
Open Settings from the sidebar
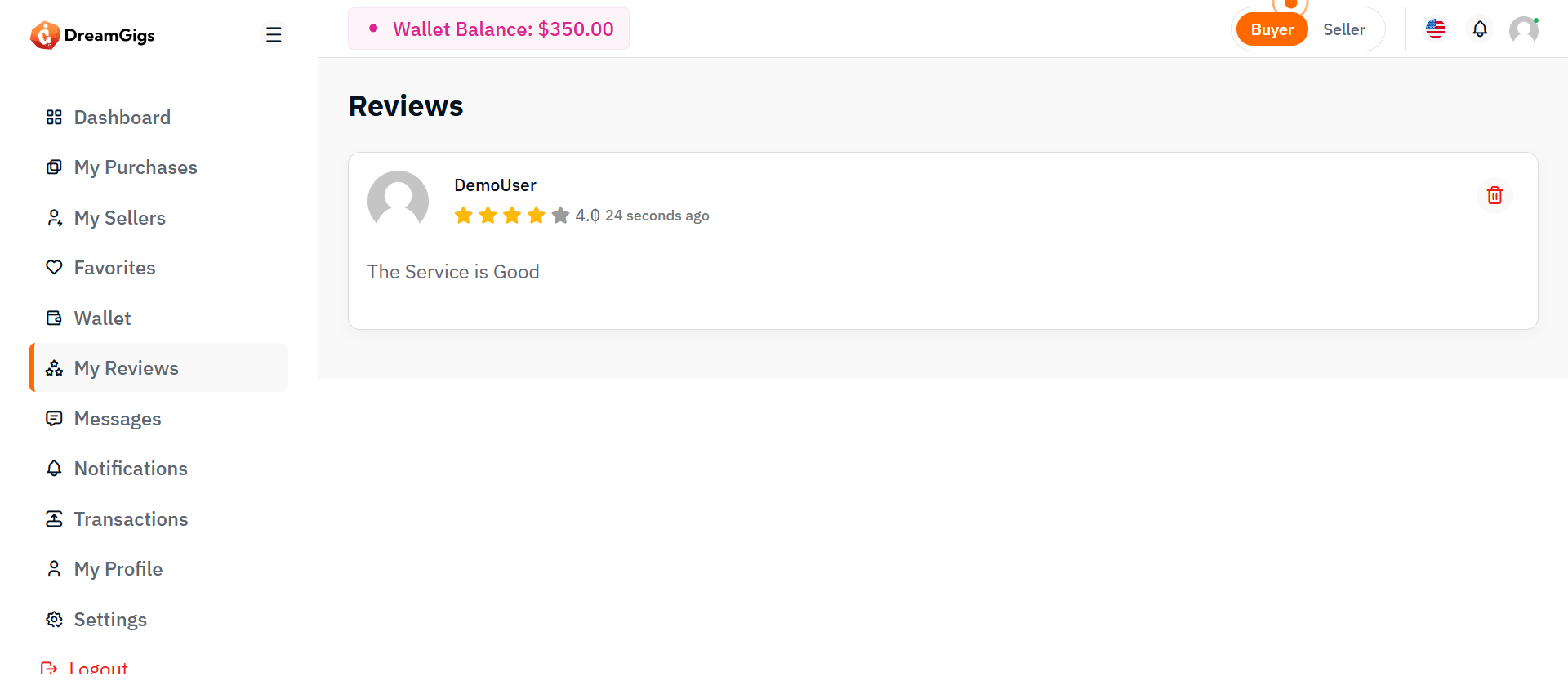pyautogui.click(x=110, y=620)
